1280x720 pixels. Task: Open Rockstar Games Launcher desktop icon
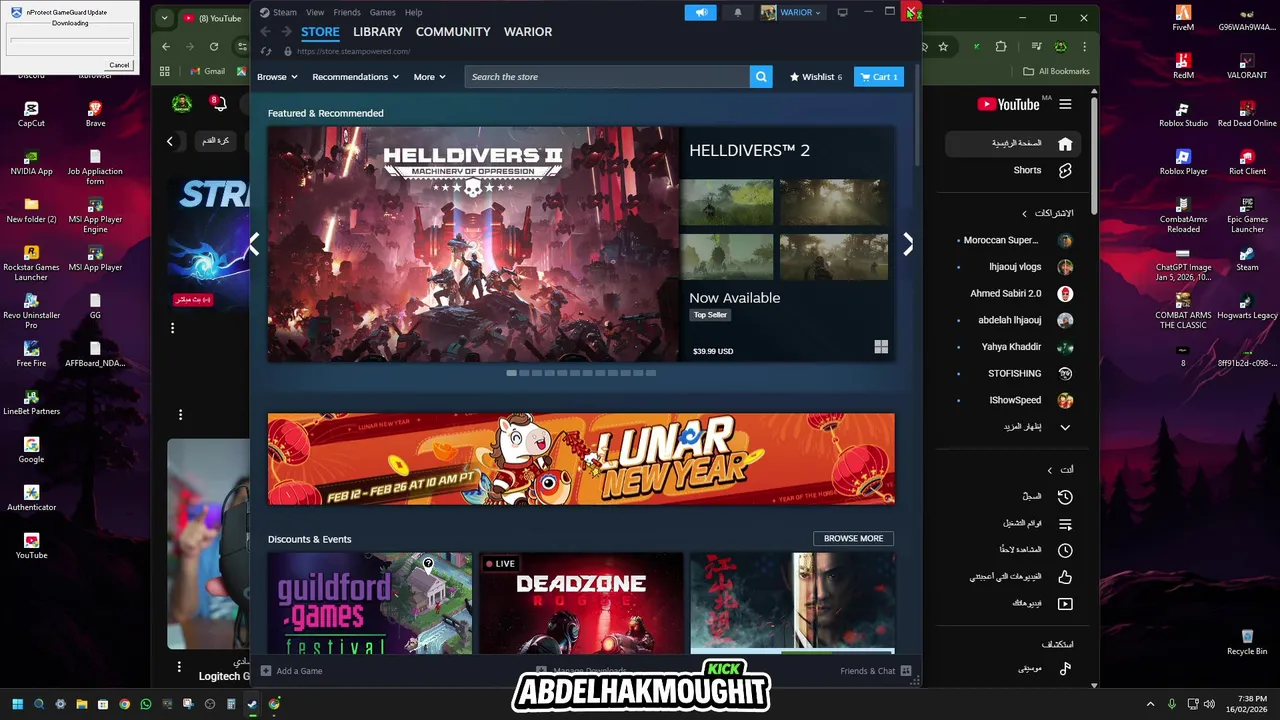pos(31,262)
